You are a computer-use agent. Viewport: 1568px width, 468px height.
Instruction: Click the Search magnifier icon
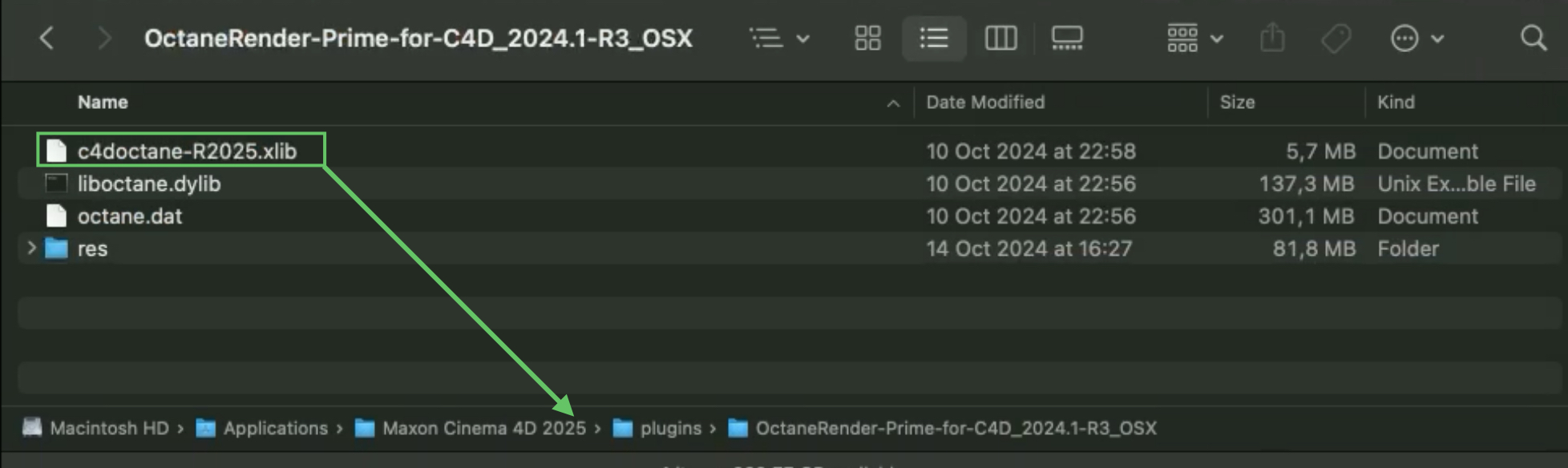(x=1533, y=38)
